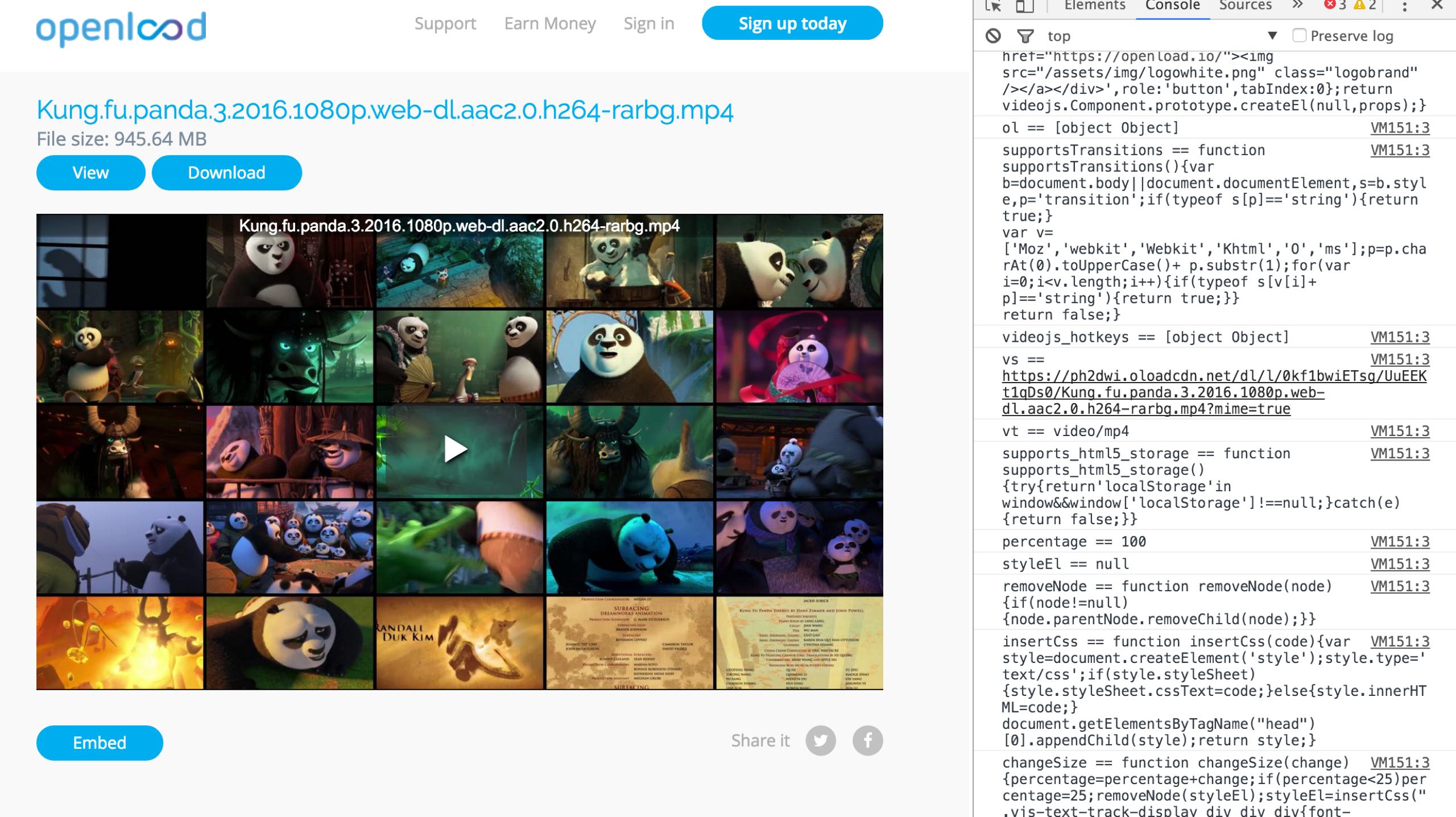Share the file on Twitter
This screenshot has height=817, width=1456.
821,741
